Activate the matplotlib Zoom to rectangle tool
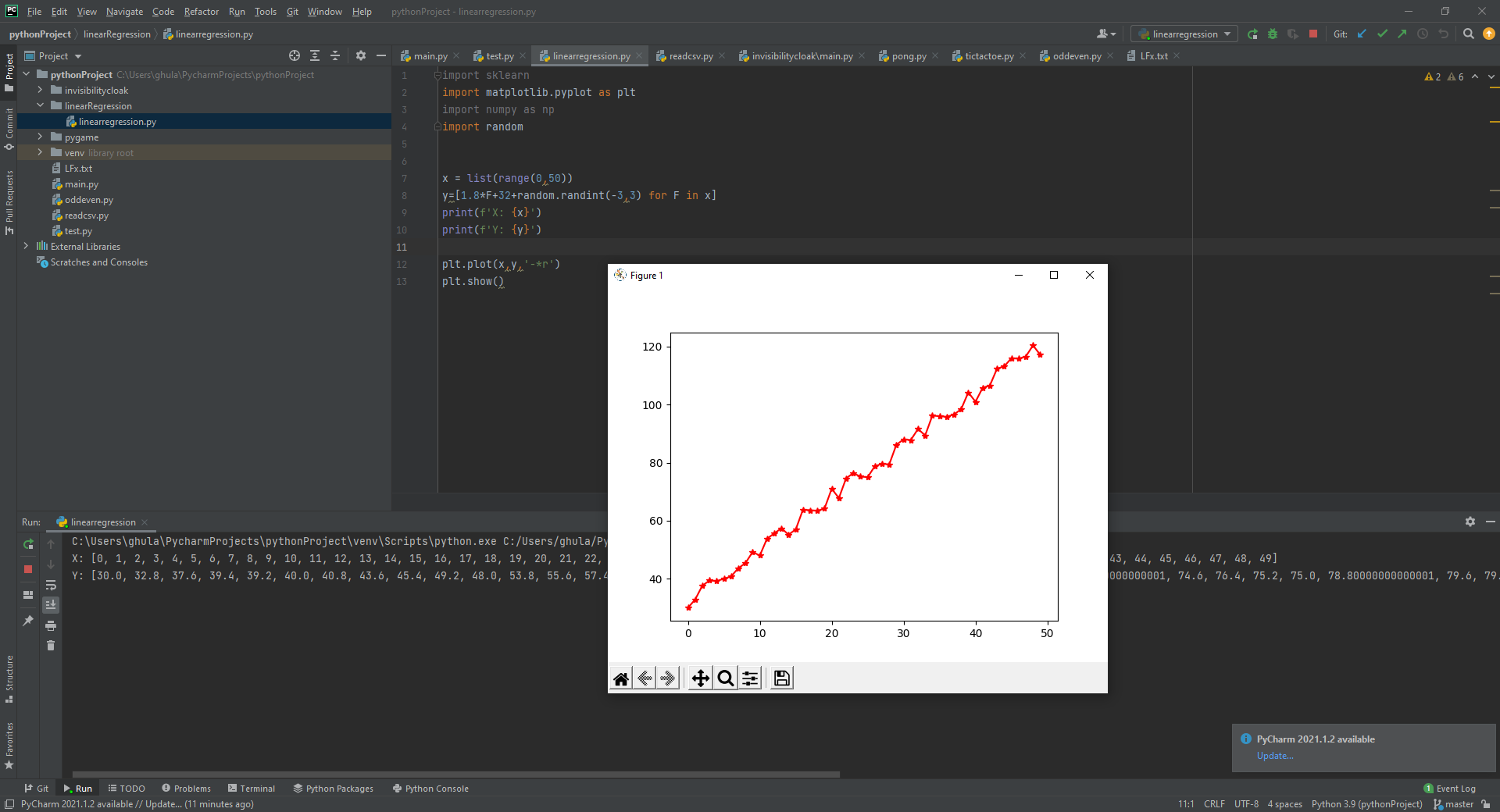 coord(726,678)
